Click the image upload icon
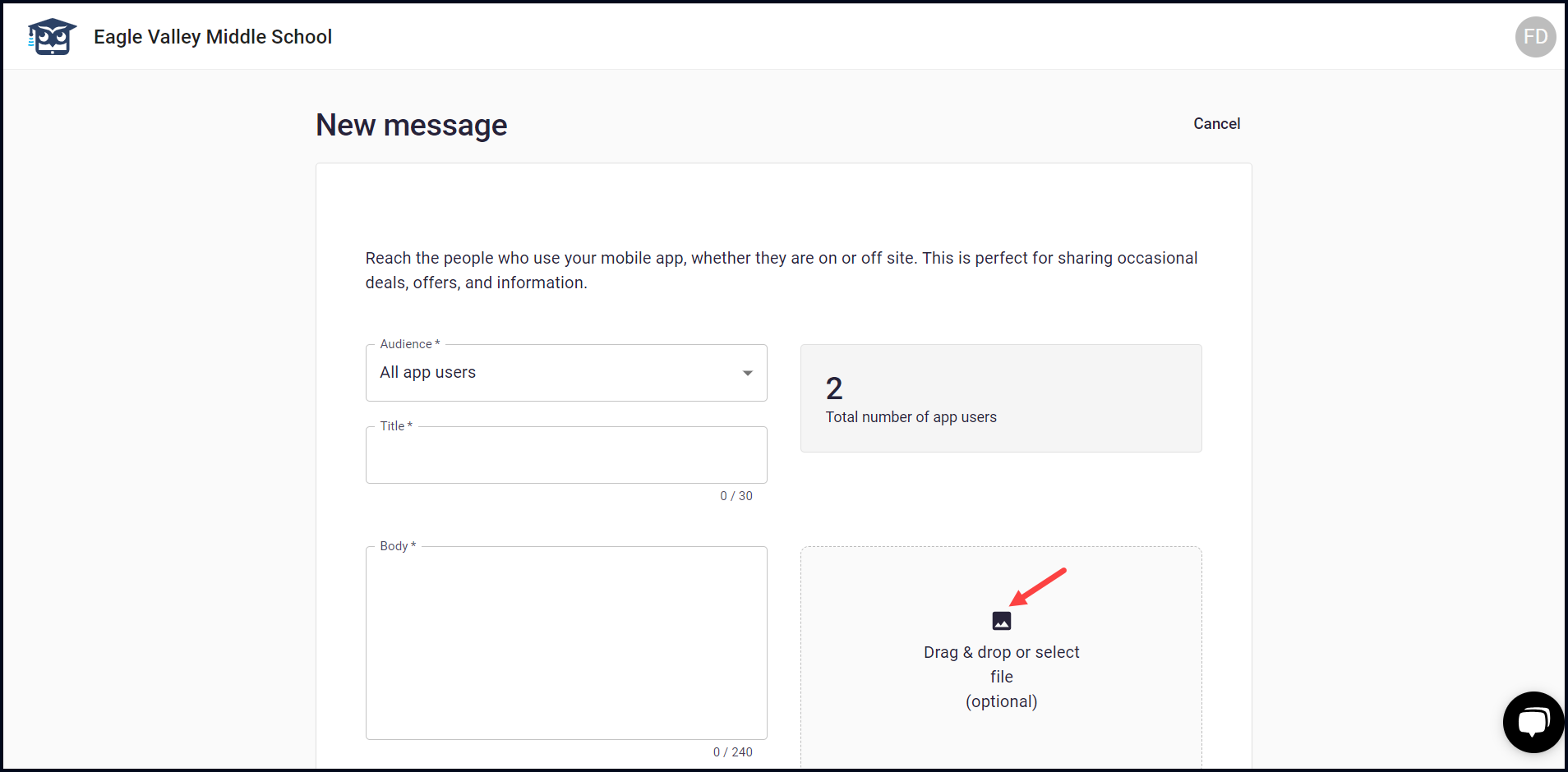This screenshot has height=772, width=1568. (1001, 621)
